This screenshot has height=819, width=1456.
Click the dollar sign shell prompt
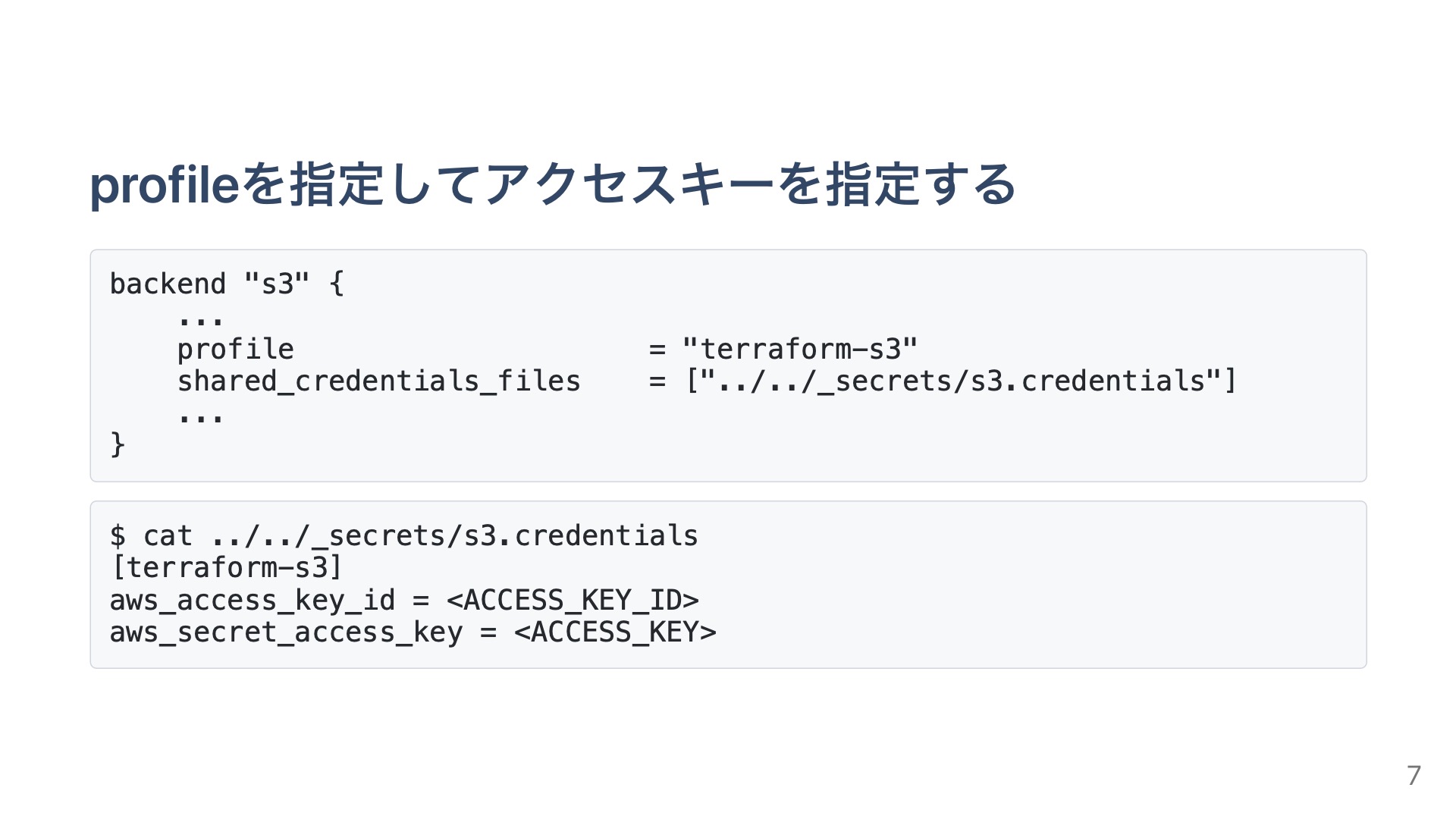click(118, 536)
